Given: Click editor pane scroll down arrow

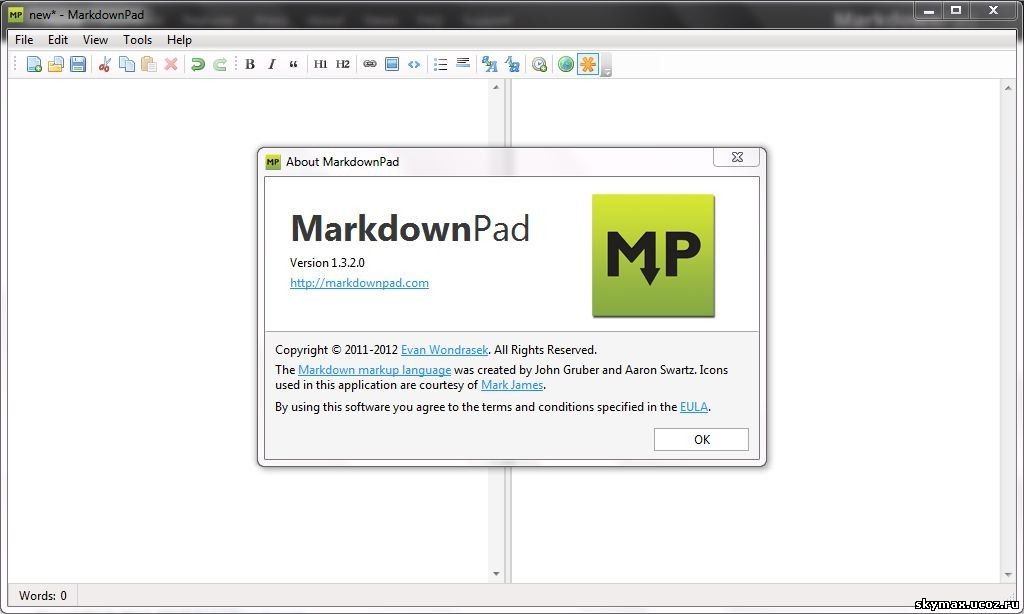Looking at the screenshot, I should coord(496,574).
